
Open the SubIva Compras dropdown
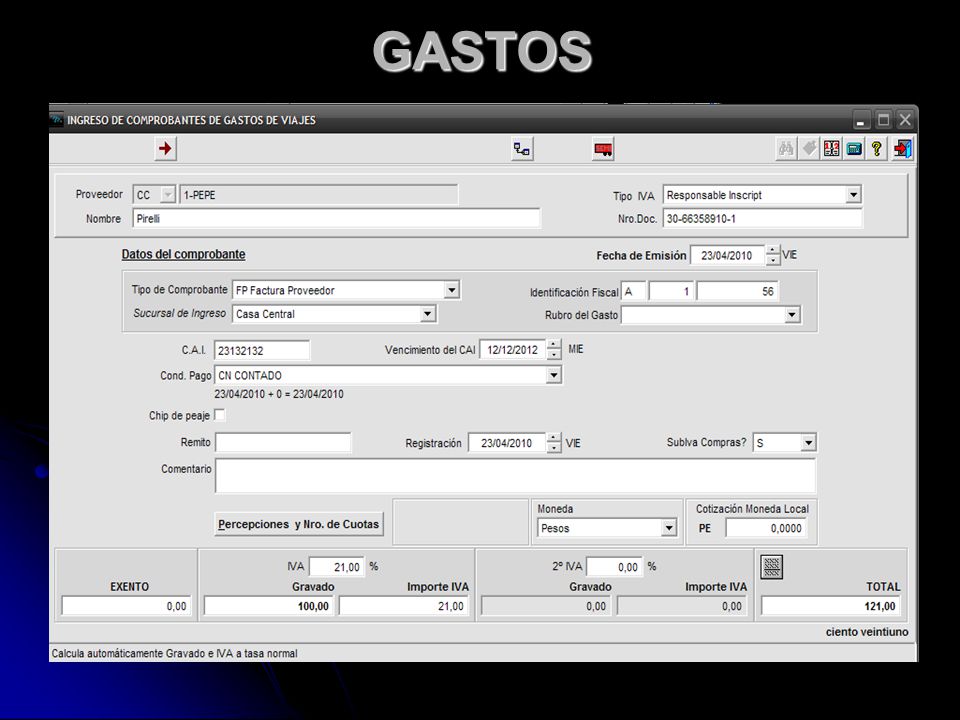point(808,442)
